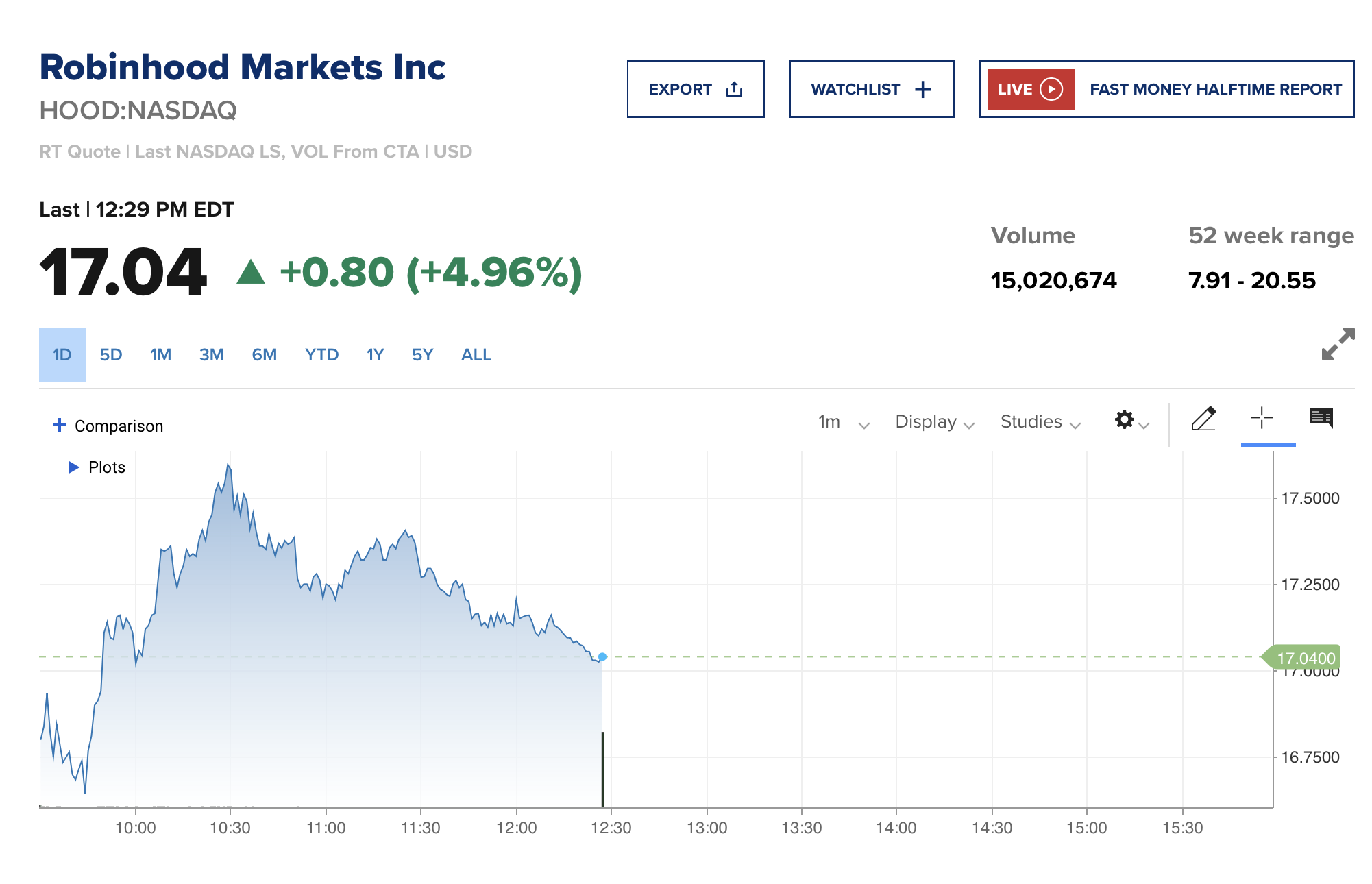Select the pencil draw tool
Image resolution: width=1372 pixels, height=884 pixels.
click(x=1203, y=419)
